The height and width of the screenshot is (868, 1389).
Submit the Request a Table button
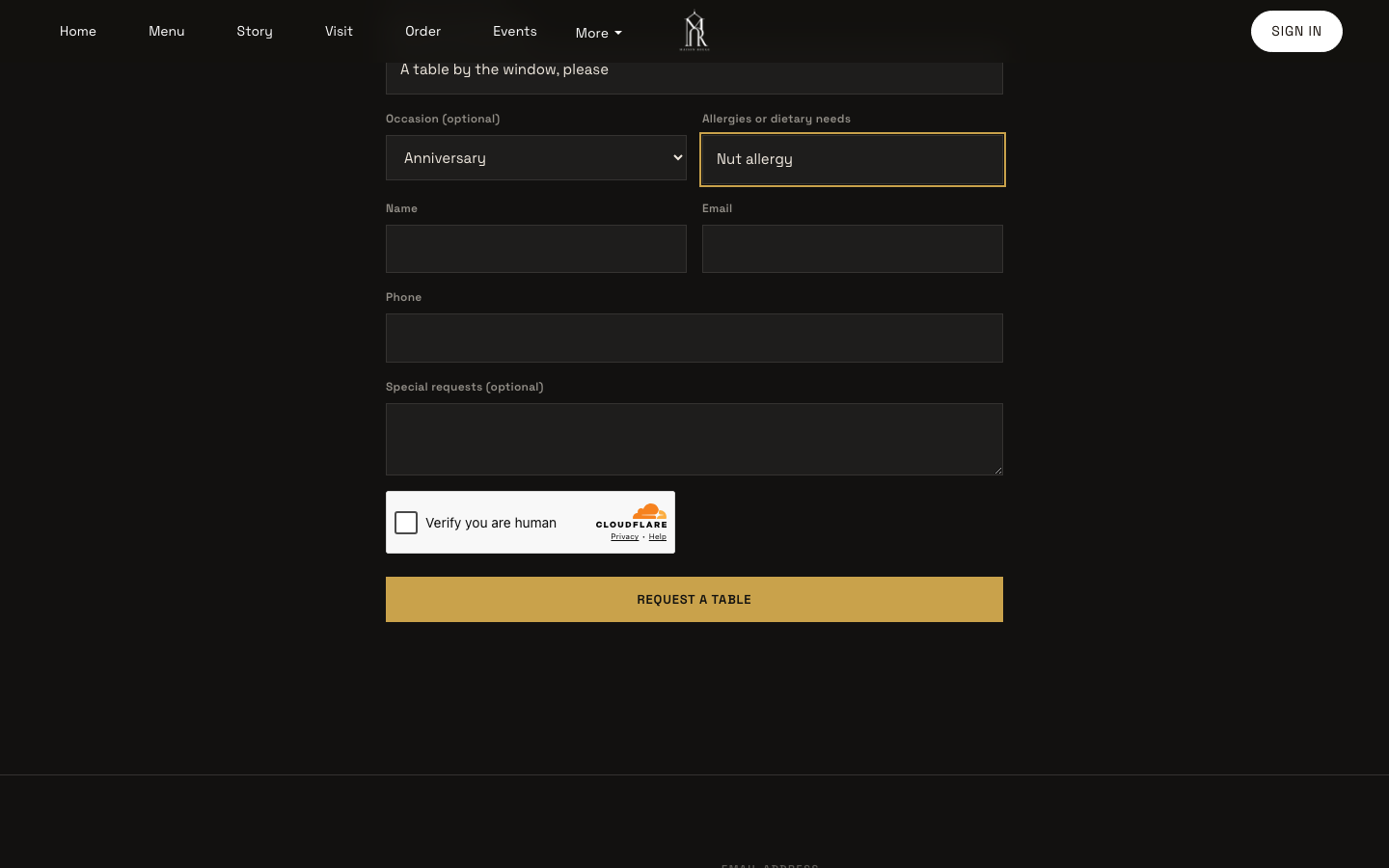(694, 600)
